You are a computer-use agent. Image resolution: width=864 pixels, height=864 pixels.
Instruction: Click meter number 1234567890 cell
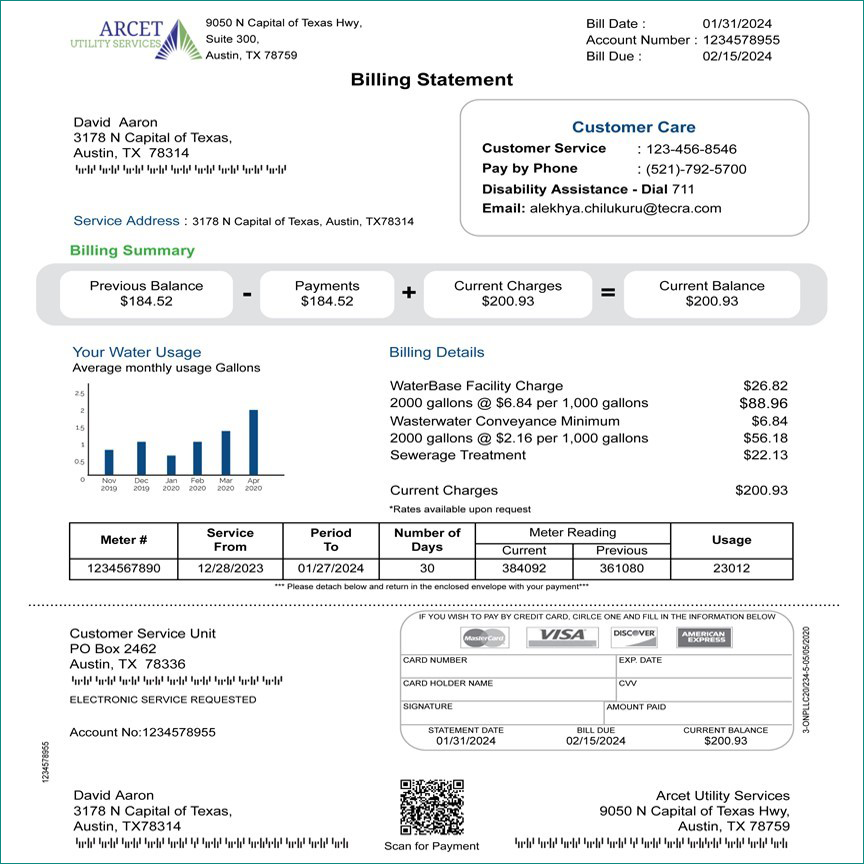tap(123, 568)
